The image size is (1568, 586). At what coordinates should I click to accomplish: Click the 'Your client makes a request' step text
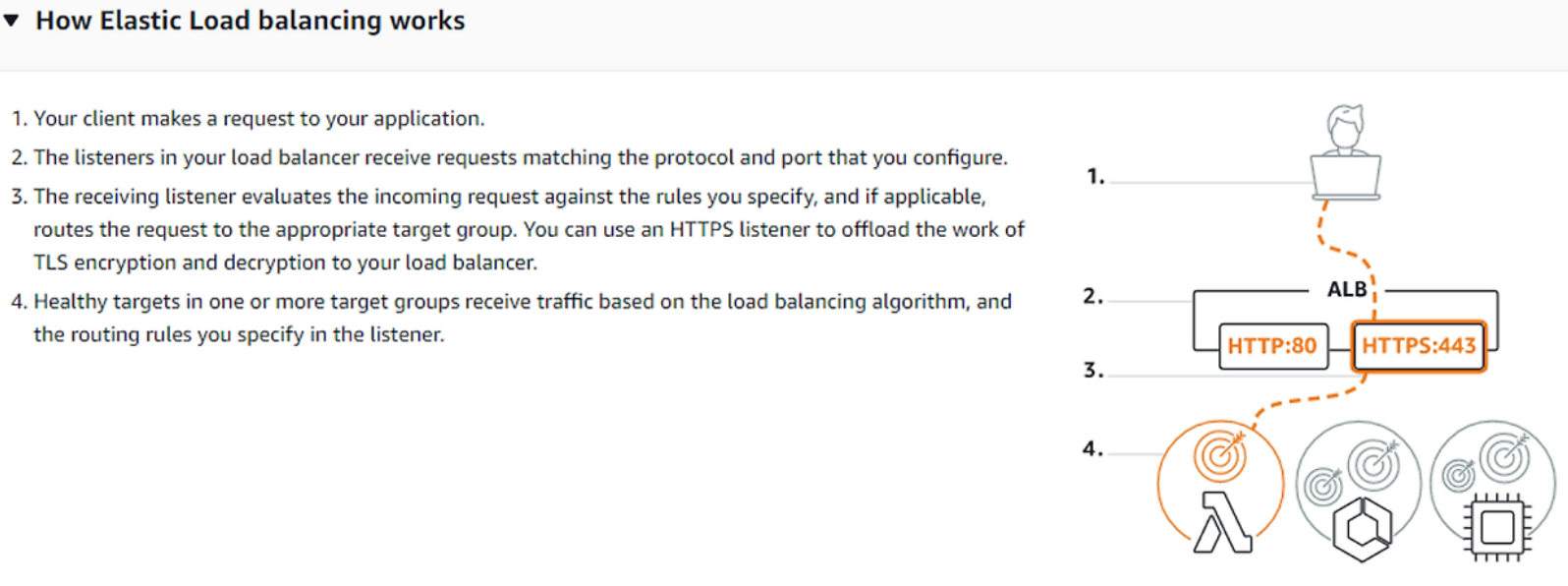(258, 119)
